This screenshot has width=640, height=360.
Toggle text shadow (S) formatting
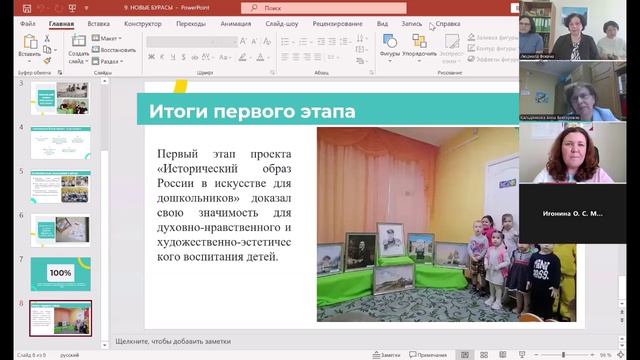183,57
